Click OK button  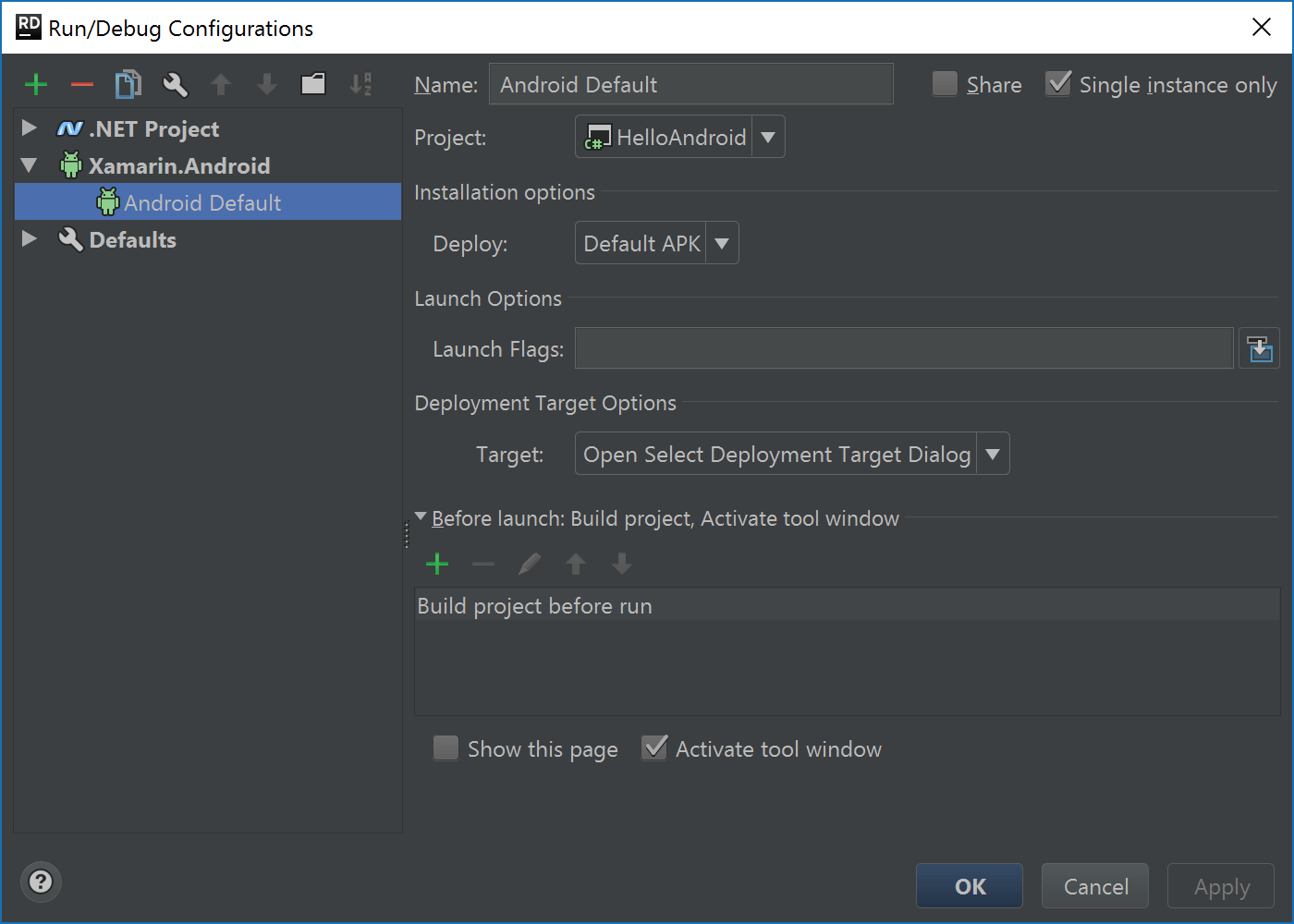(x=970, y=886)
